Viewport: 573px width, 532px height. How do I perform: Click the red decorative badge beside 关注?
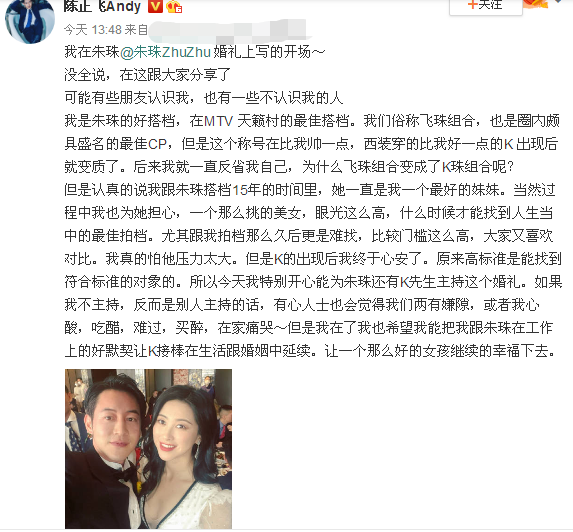(535, 4)
